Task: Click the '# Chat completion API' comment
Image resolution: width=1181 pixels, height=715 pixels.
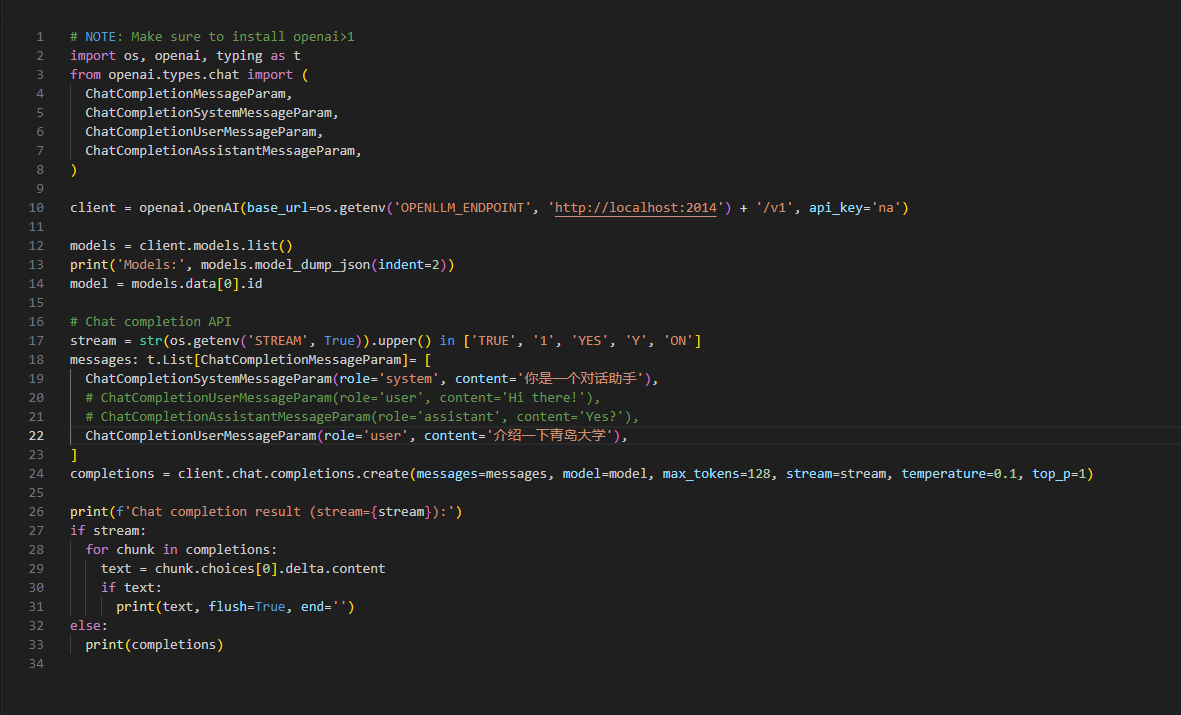Action: pyautogui.click(x=151, y=322)
